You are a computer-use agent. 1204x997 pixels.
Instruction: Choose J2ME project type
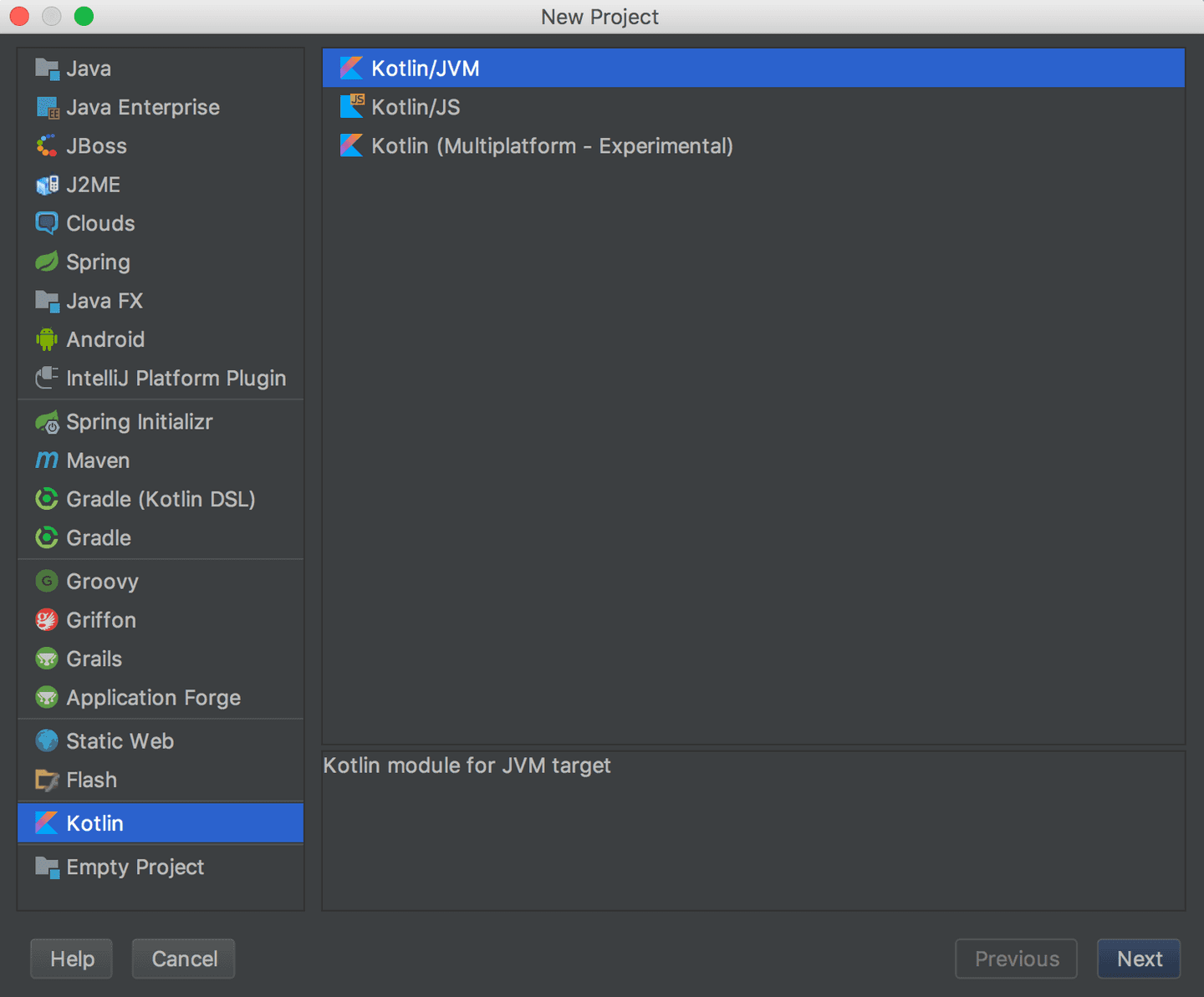[94, 185]
